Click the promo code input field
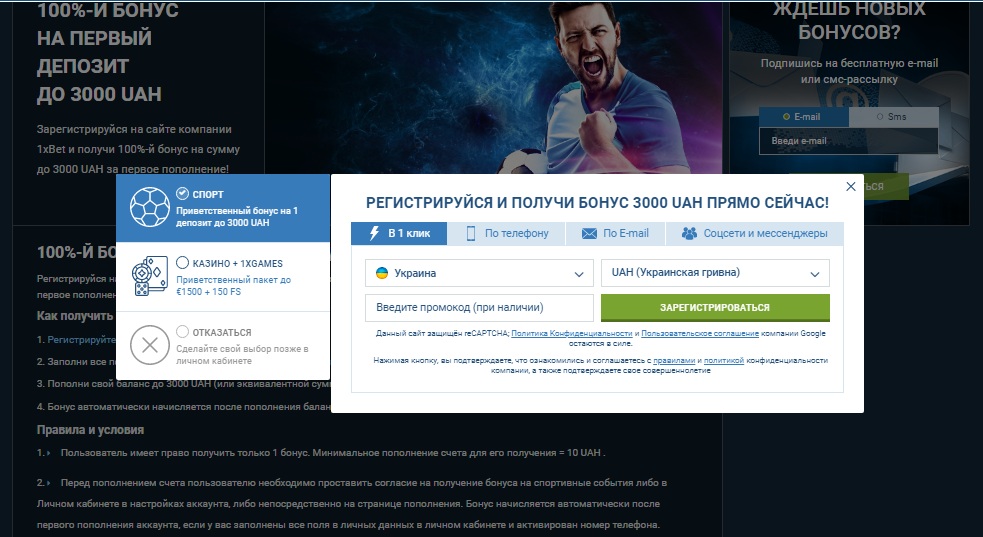 click(x=479, y=308)
